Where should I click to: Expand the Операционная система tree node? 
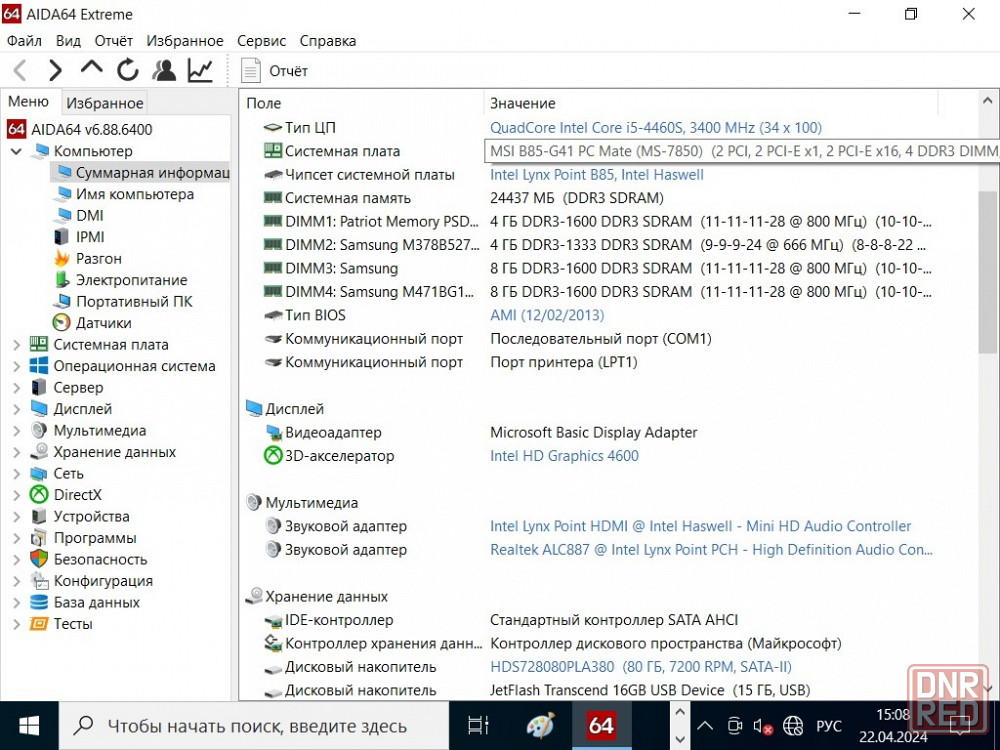(17, 366)
